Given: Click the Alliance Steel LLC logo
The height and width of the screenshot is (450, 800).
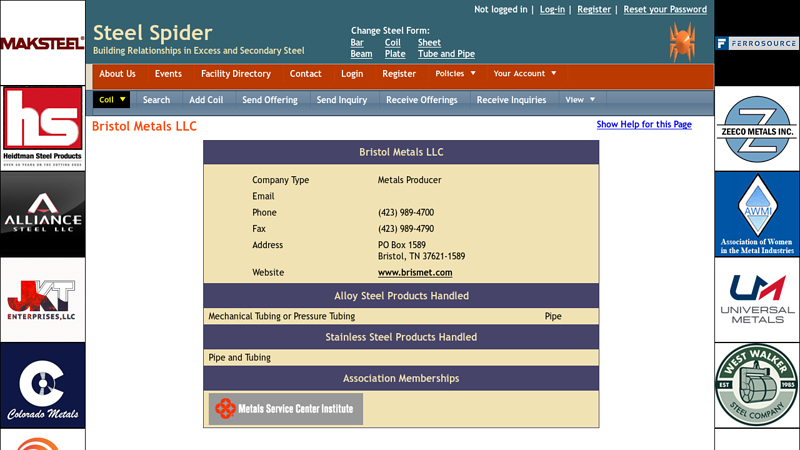Looking at the screenshot, I should tap(43, 214).
